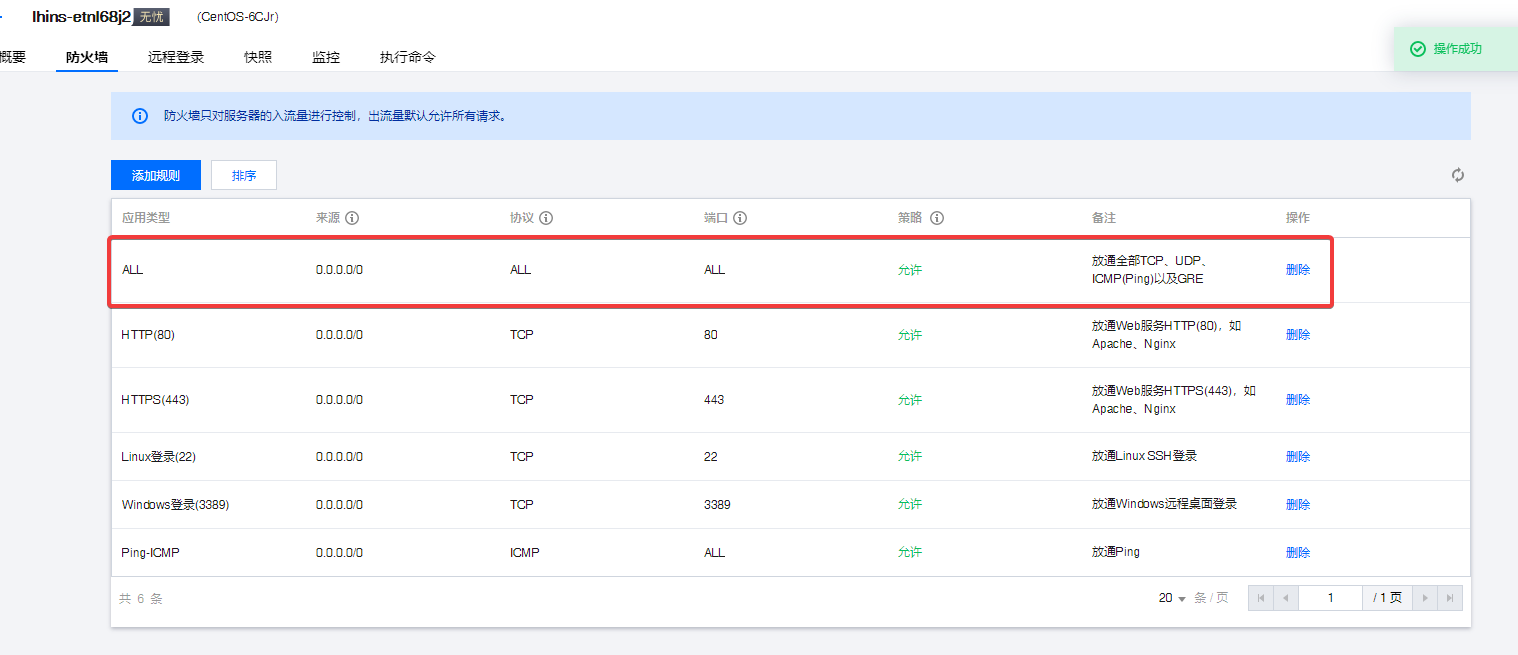Screen dimensions: 1518x655
Task: Go to previous page using pagination arrow
Action: [1286, 598]
